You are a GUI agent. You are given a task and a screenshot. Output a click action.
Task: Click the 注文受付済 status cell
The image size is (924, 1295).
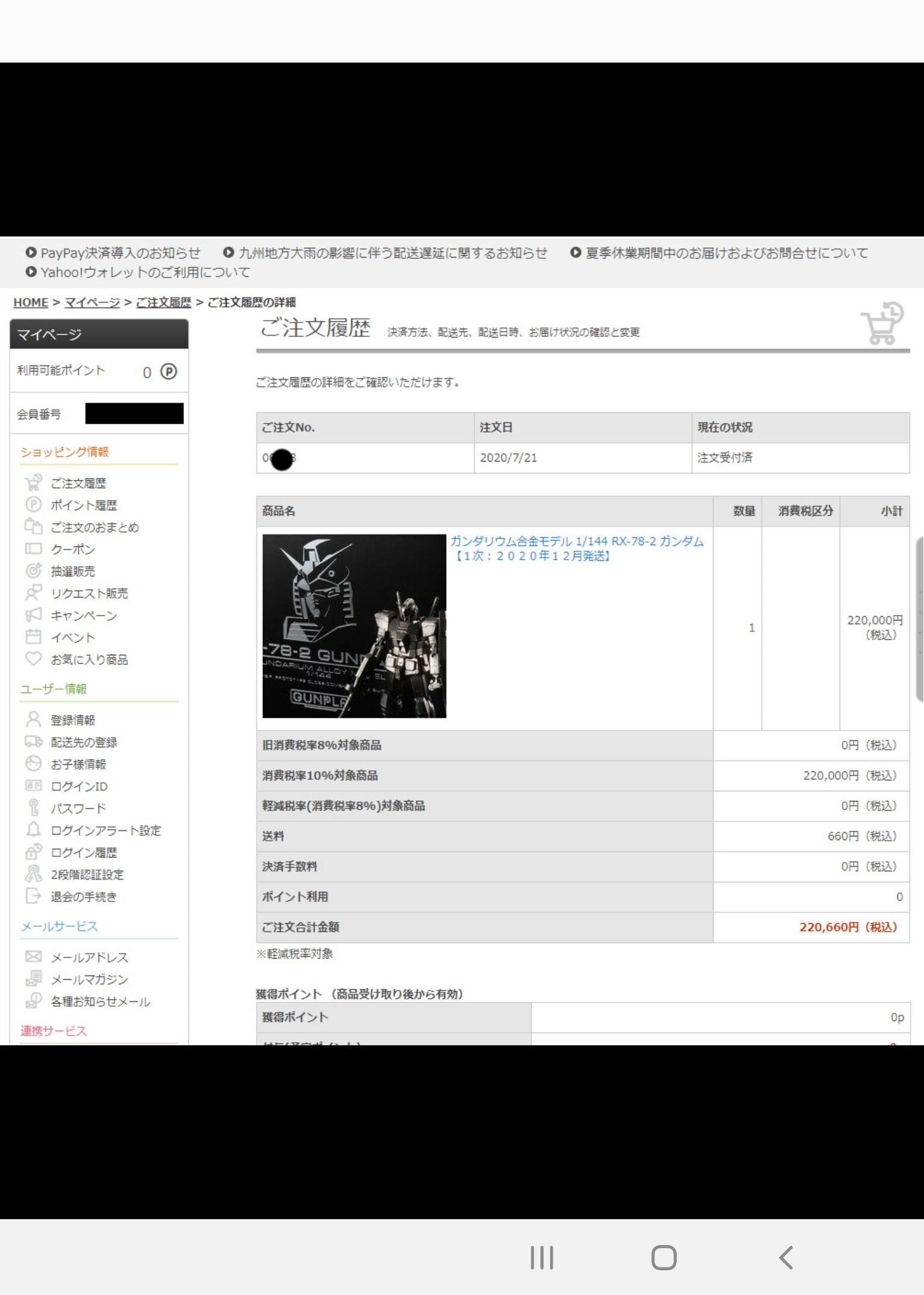click(801, 458)
